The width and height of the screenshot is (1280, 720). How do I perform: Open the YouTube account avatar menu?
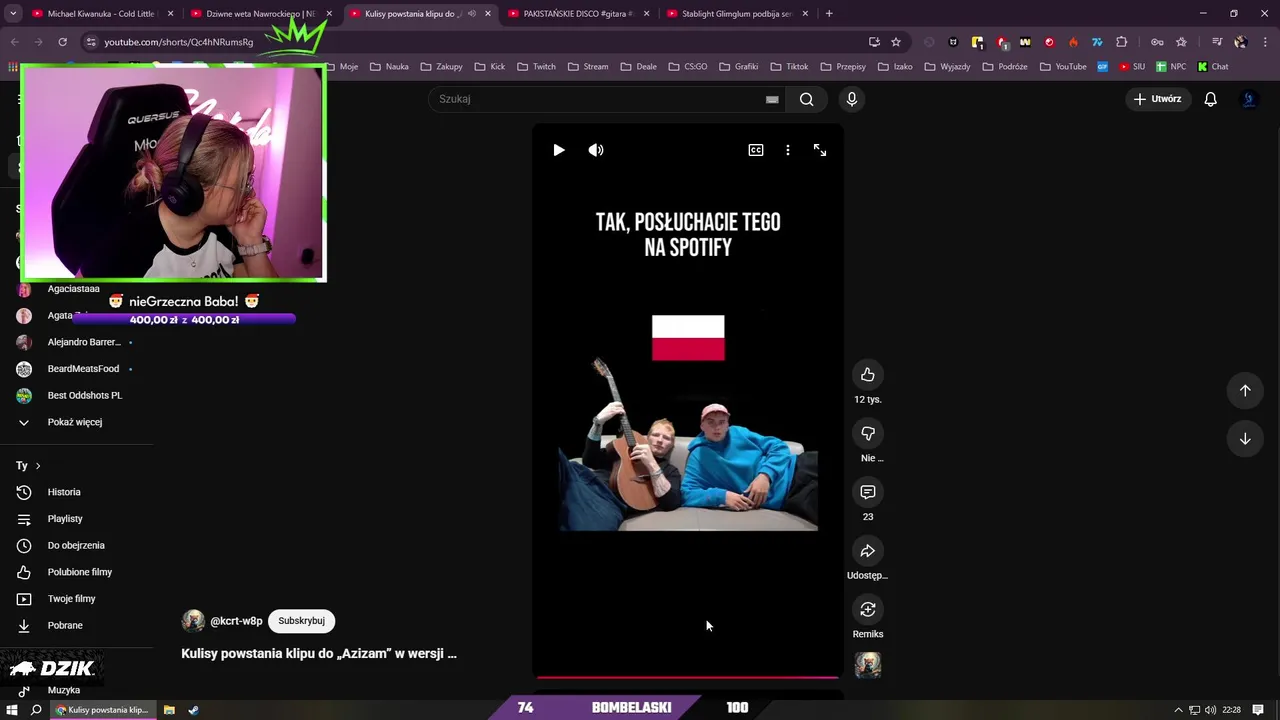click(x=1249, y=99)
